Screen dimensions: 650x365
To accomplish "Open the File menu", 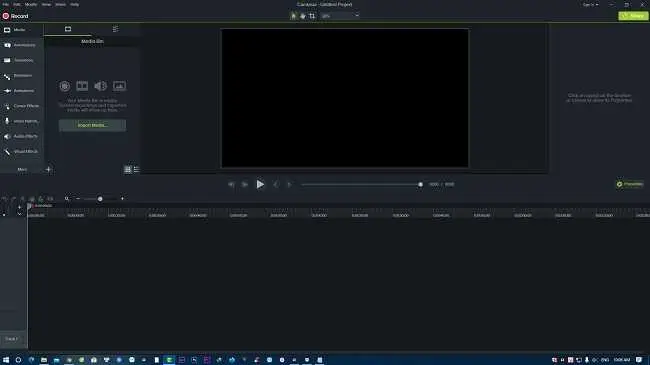I will (5, 4).
